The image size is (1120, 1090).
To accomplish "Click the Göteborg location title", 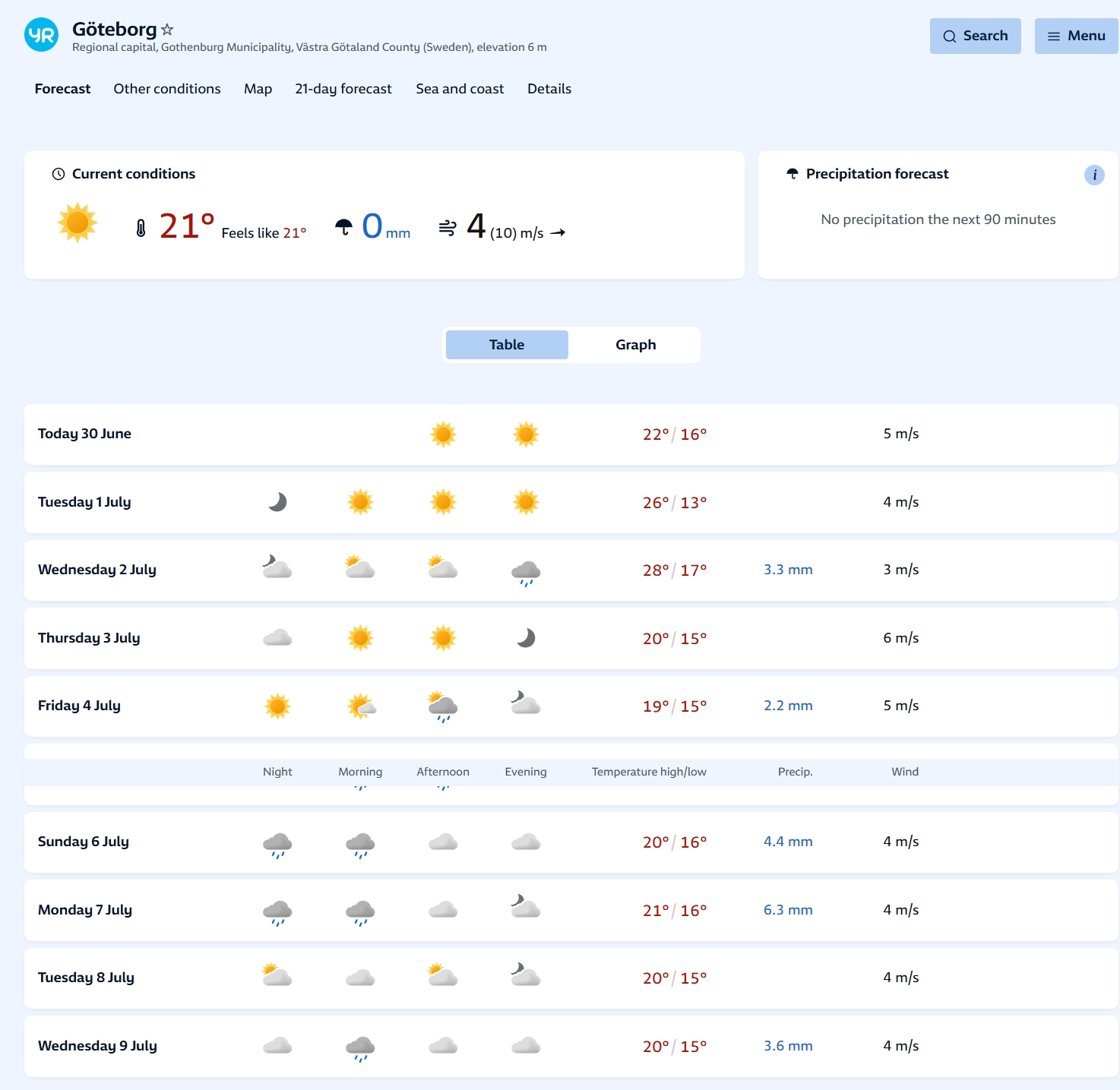I will coord(115,29).
